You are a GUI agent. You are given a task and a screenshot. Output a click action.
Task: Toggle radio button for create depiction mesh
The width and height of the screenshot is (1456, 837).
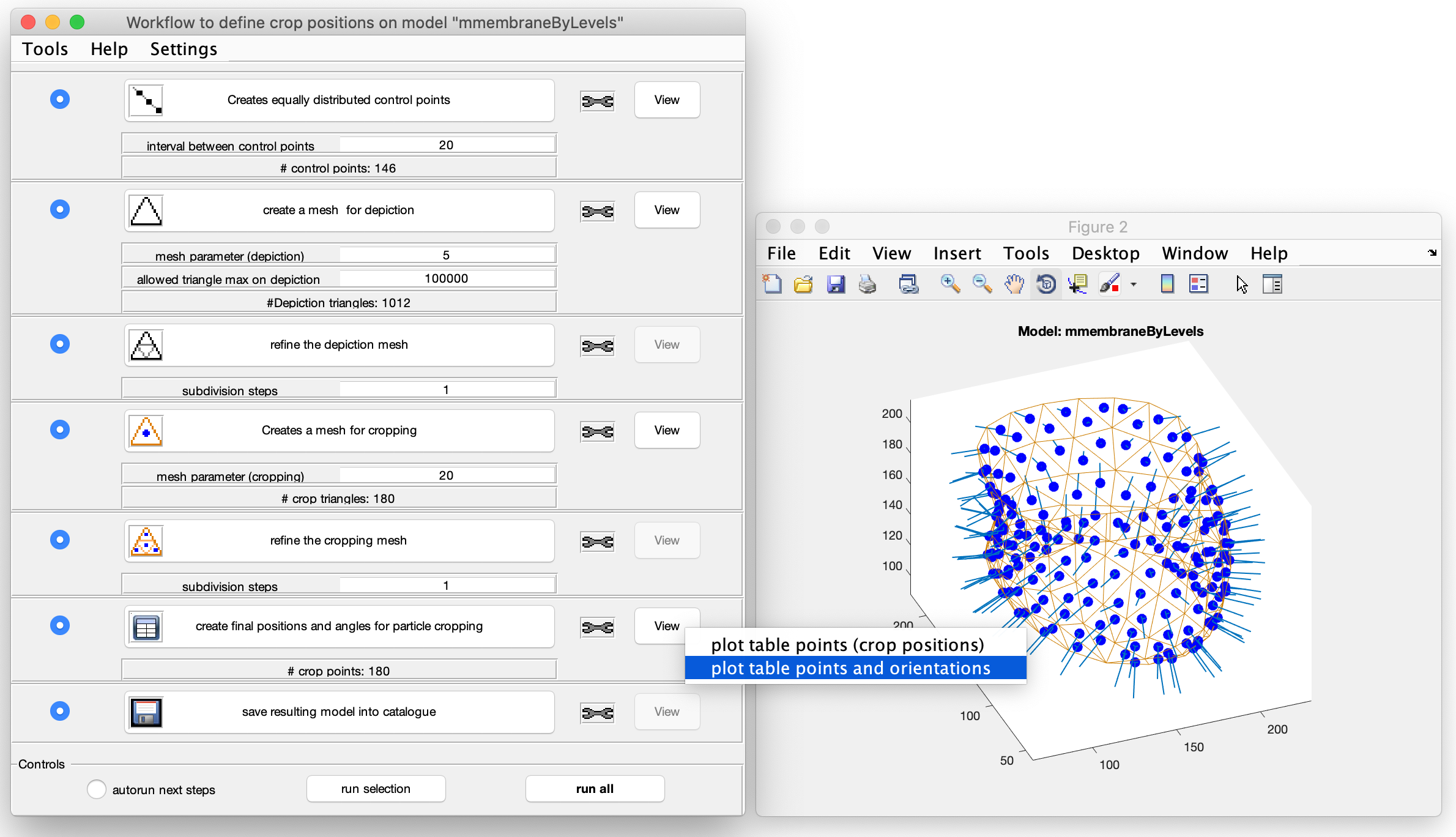60,209
